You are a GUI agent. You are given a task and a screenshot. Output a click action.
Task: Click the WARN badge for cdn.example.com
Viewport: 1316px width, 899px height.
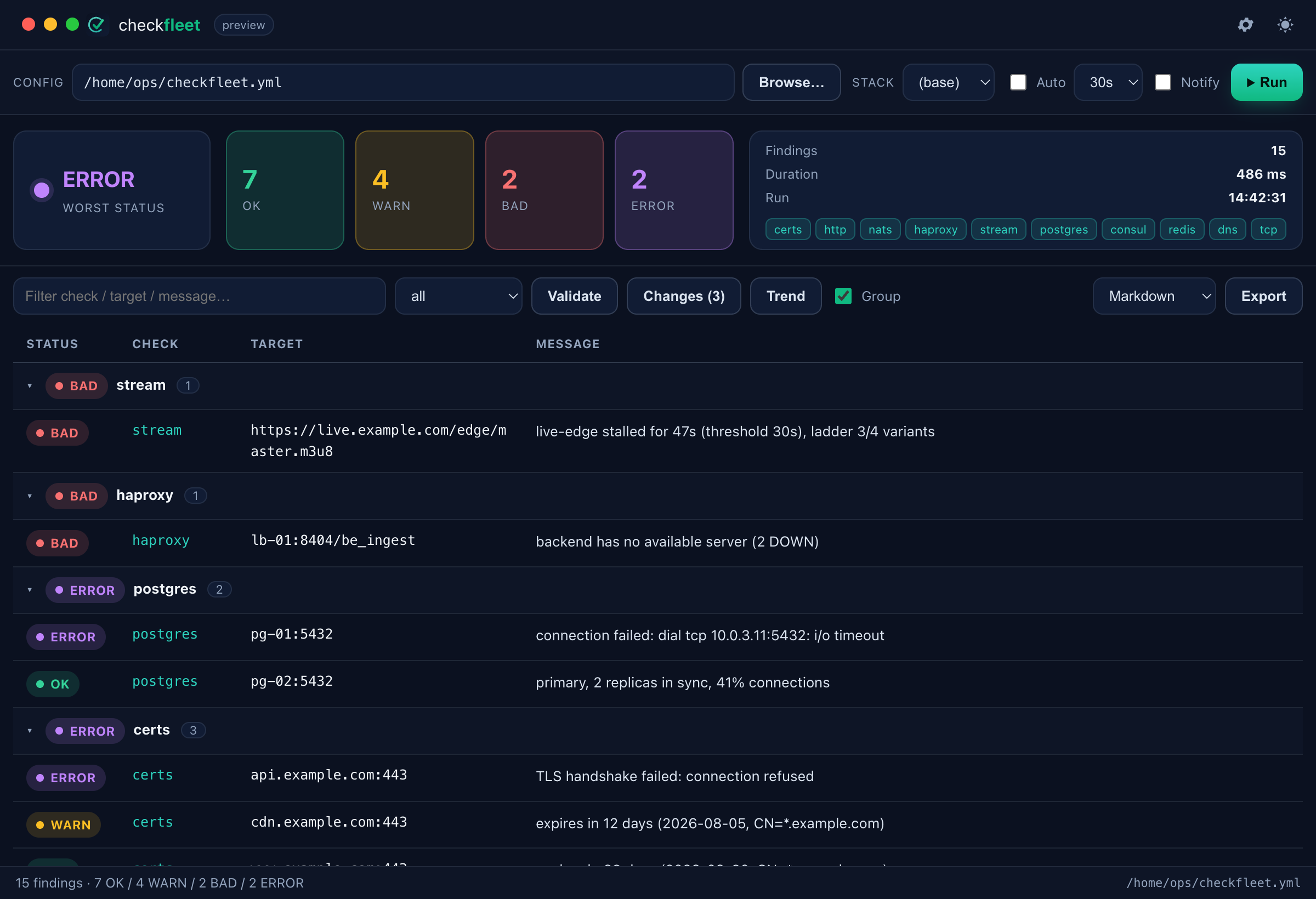click(64, 825)
